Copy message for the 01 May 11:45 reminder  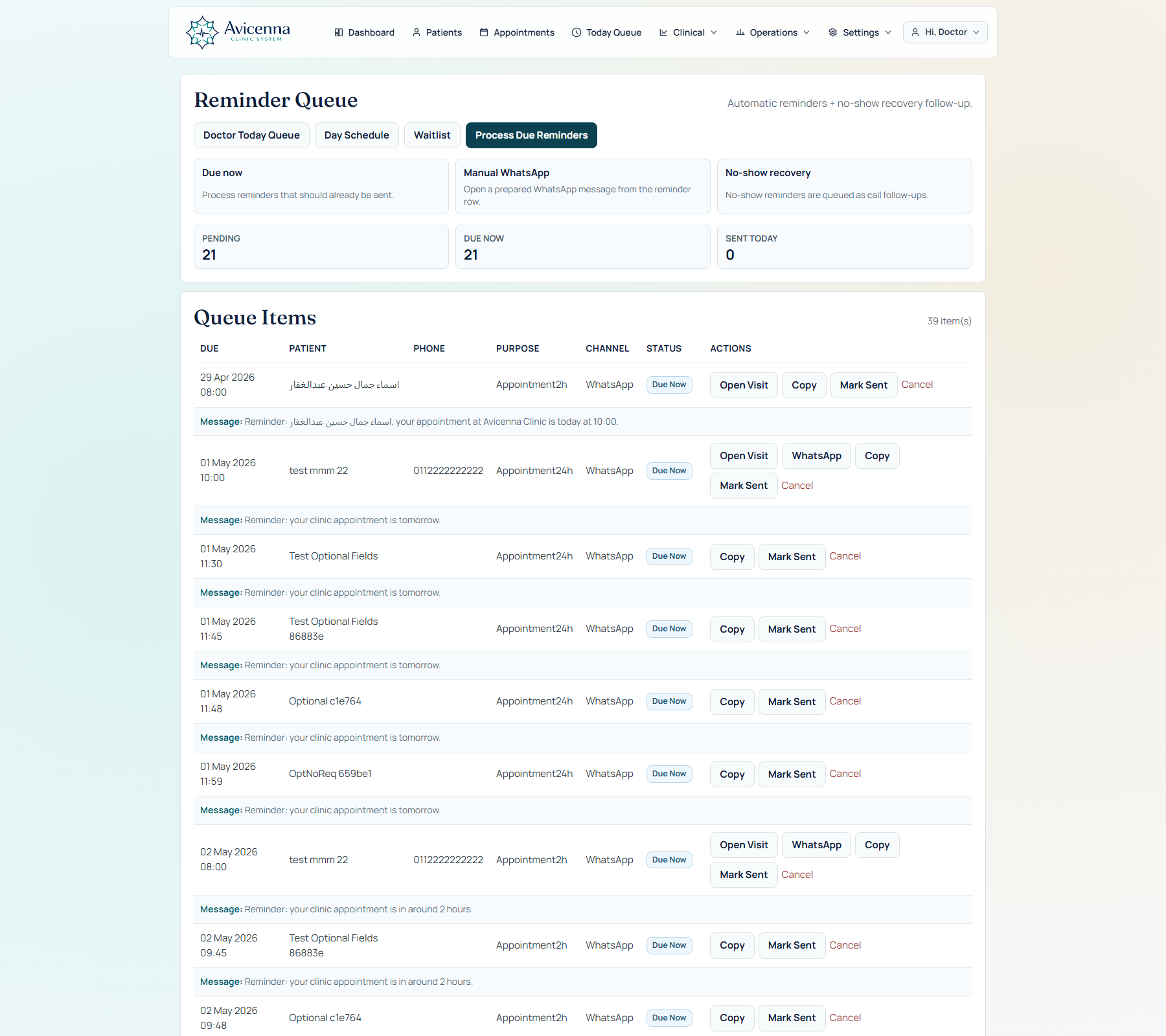pyautogui.click(x=732, y=629)
